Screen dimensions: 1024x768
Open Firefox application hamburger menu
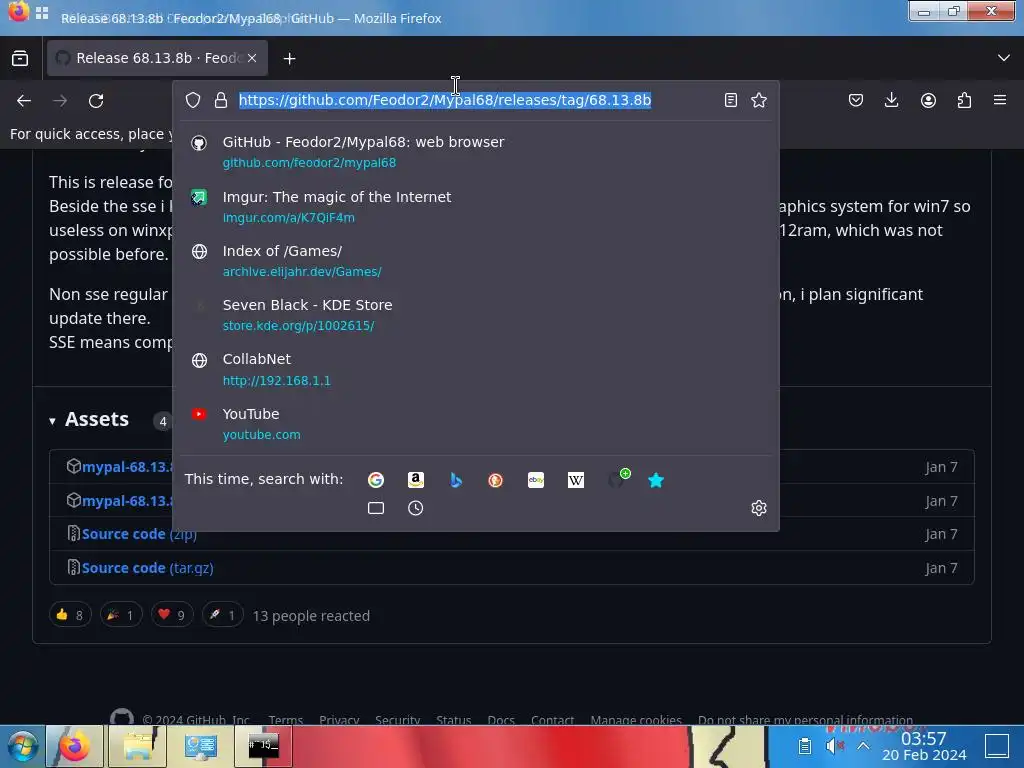point(1000,100)
